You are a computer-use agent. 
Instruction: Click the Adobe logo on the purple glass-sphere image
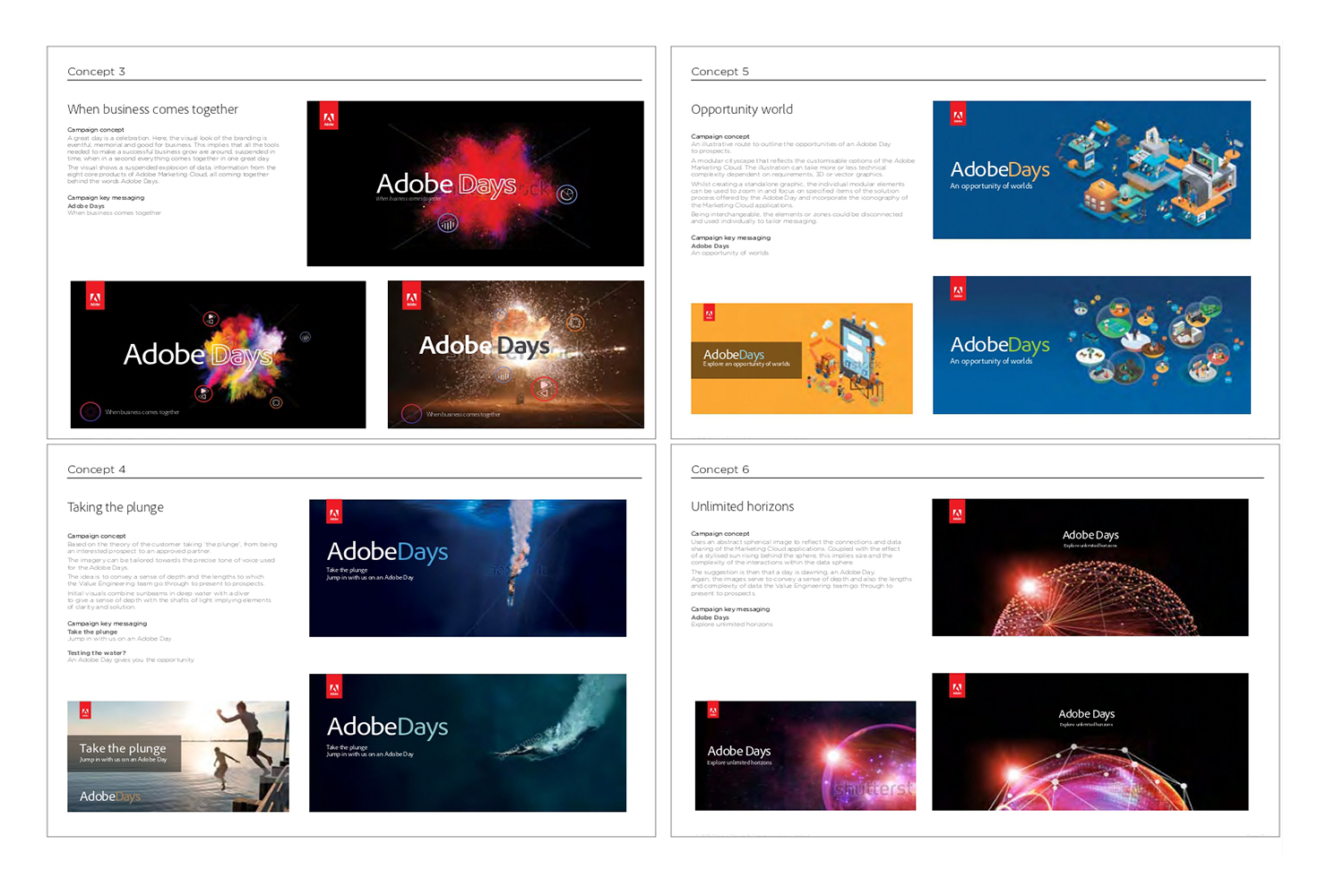(713, 710)
